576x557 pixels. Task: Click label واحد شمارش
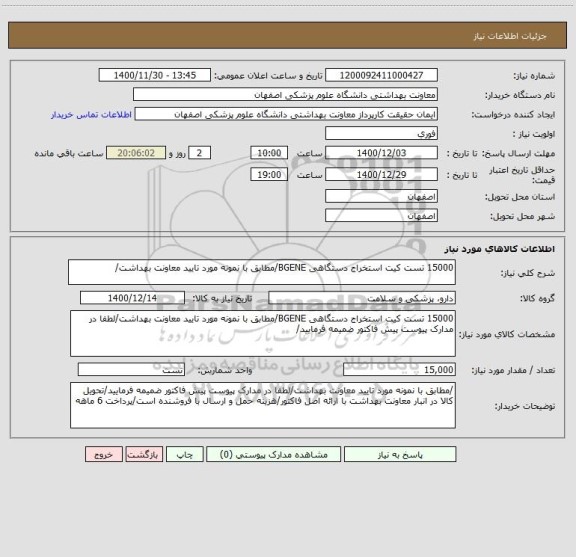click(x=225, y=370)
